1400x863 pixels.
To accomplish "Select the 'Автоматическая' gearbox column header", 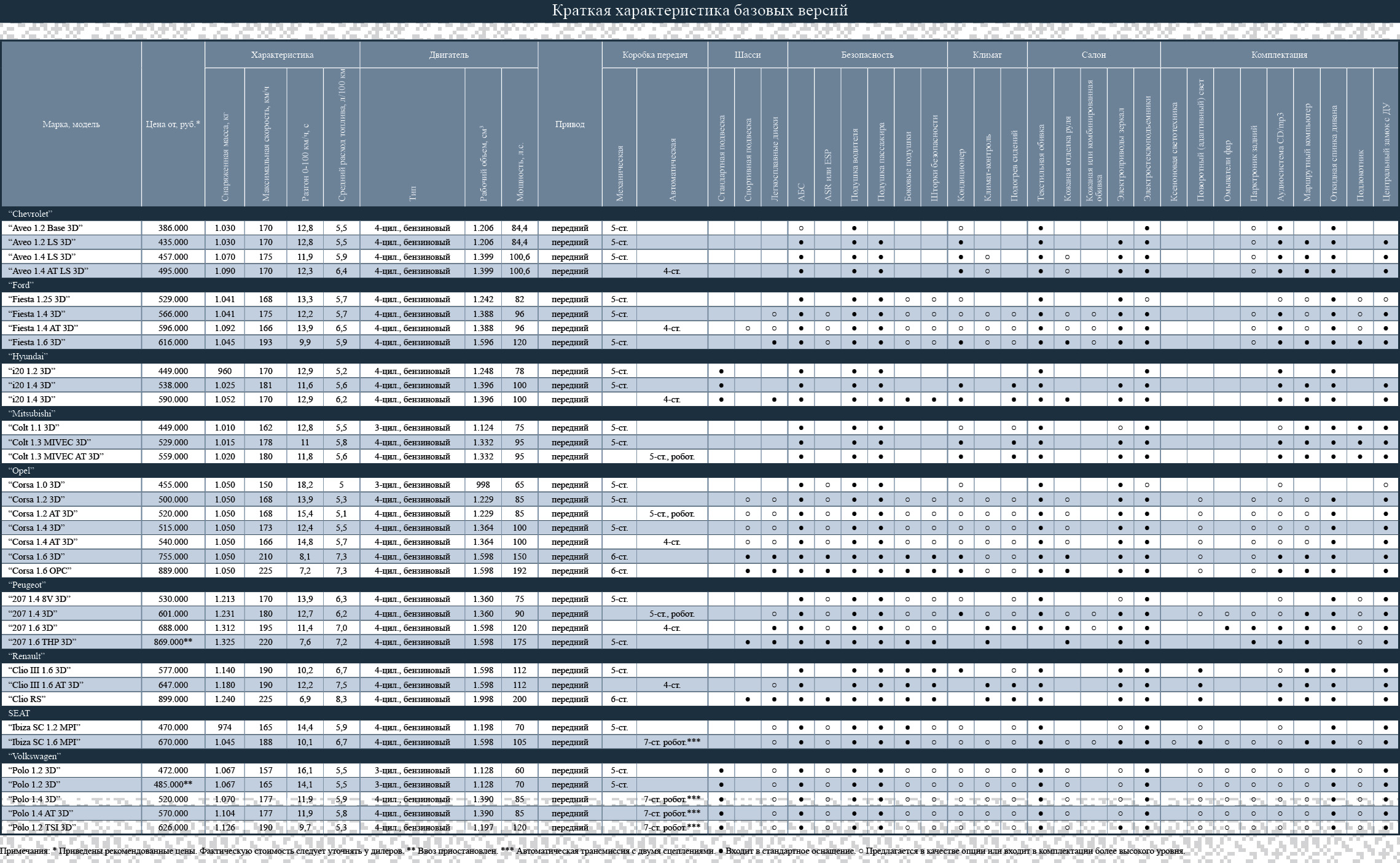I will click(672, 137).
